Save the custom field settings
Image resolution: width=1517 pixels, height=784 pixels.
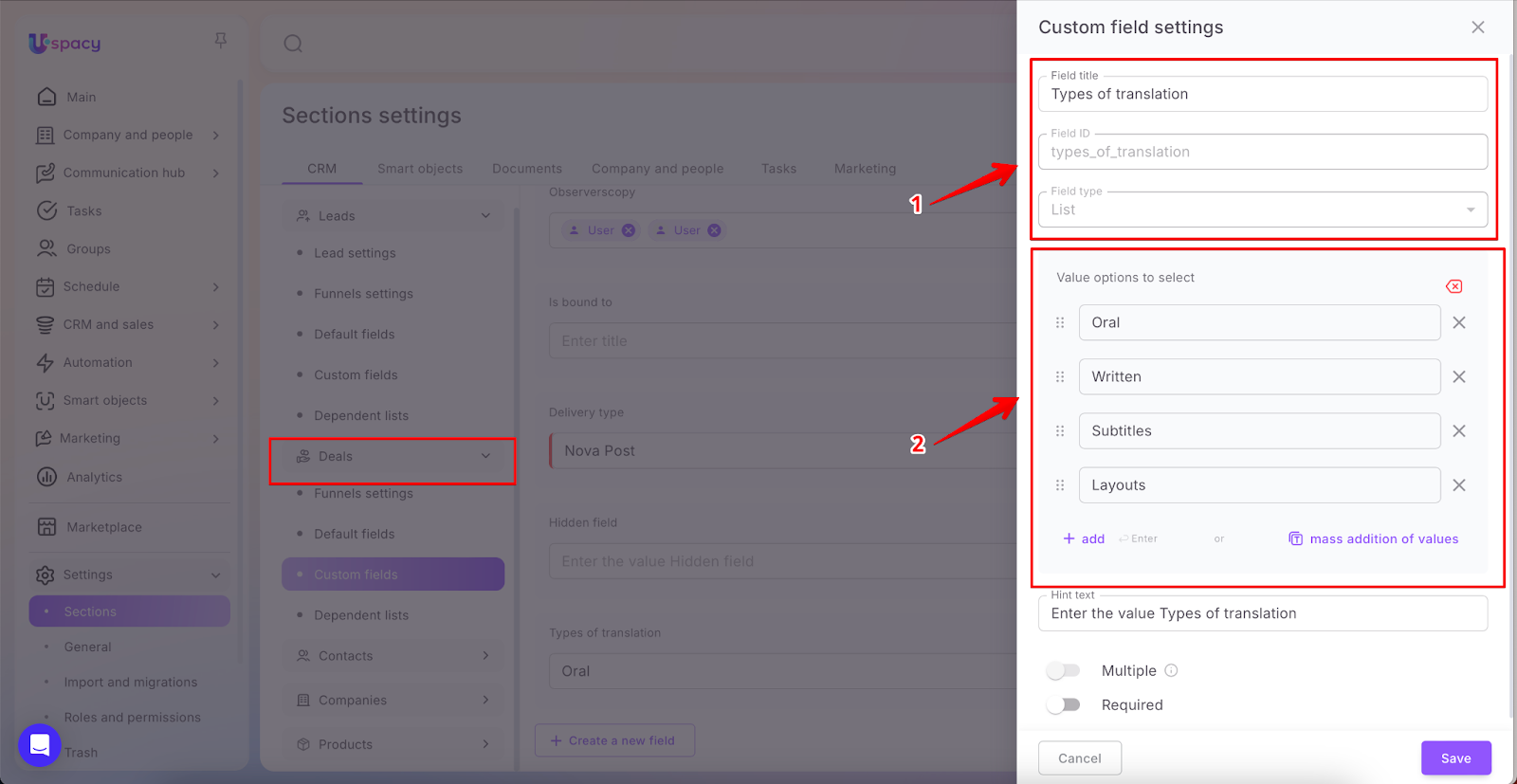(1455, 758)
